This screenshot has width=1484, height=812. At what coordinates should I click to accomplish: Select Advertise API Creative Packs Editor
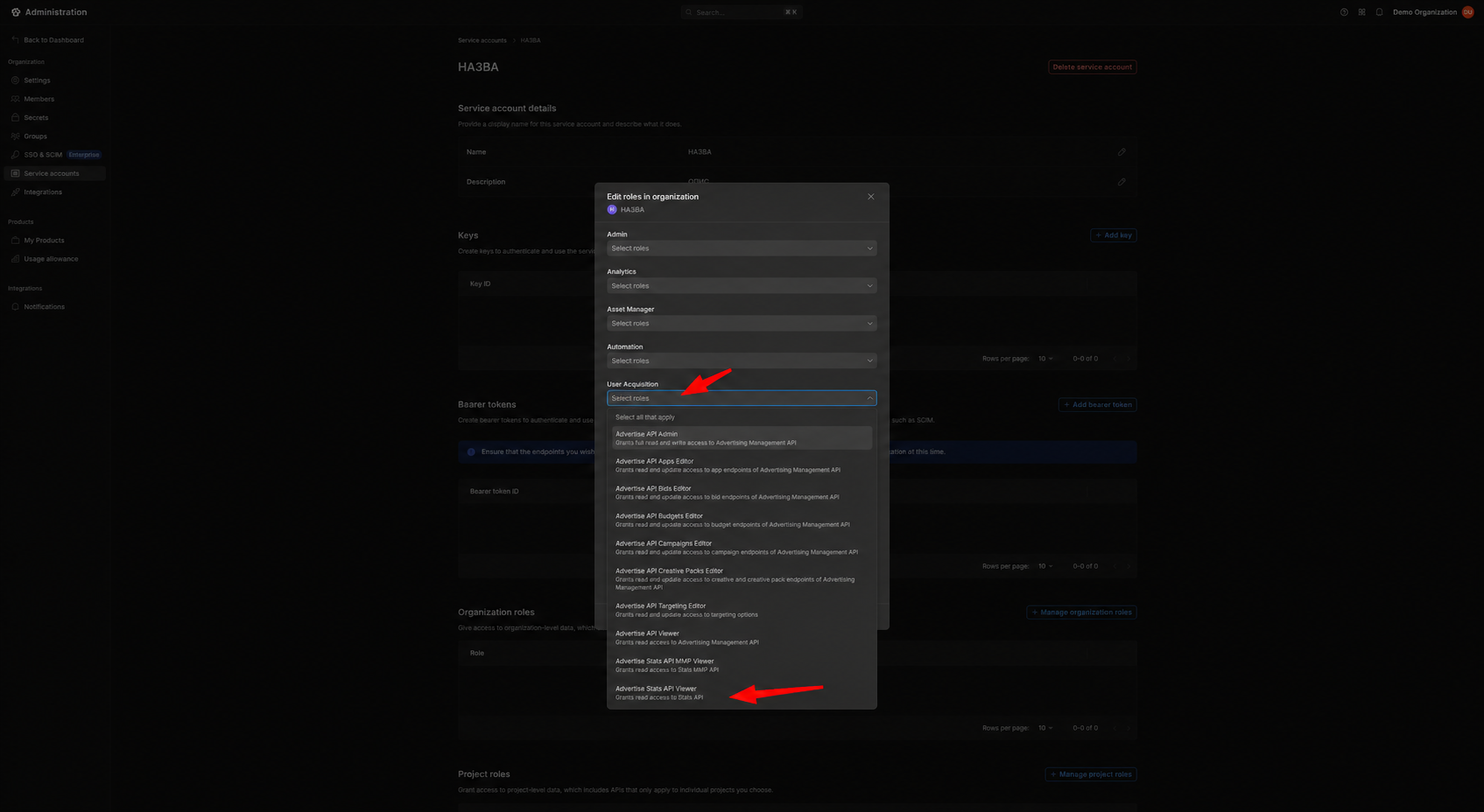click(742, 579)
